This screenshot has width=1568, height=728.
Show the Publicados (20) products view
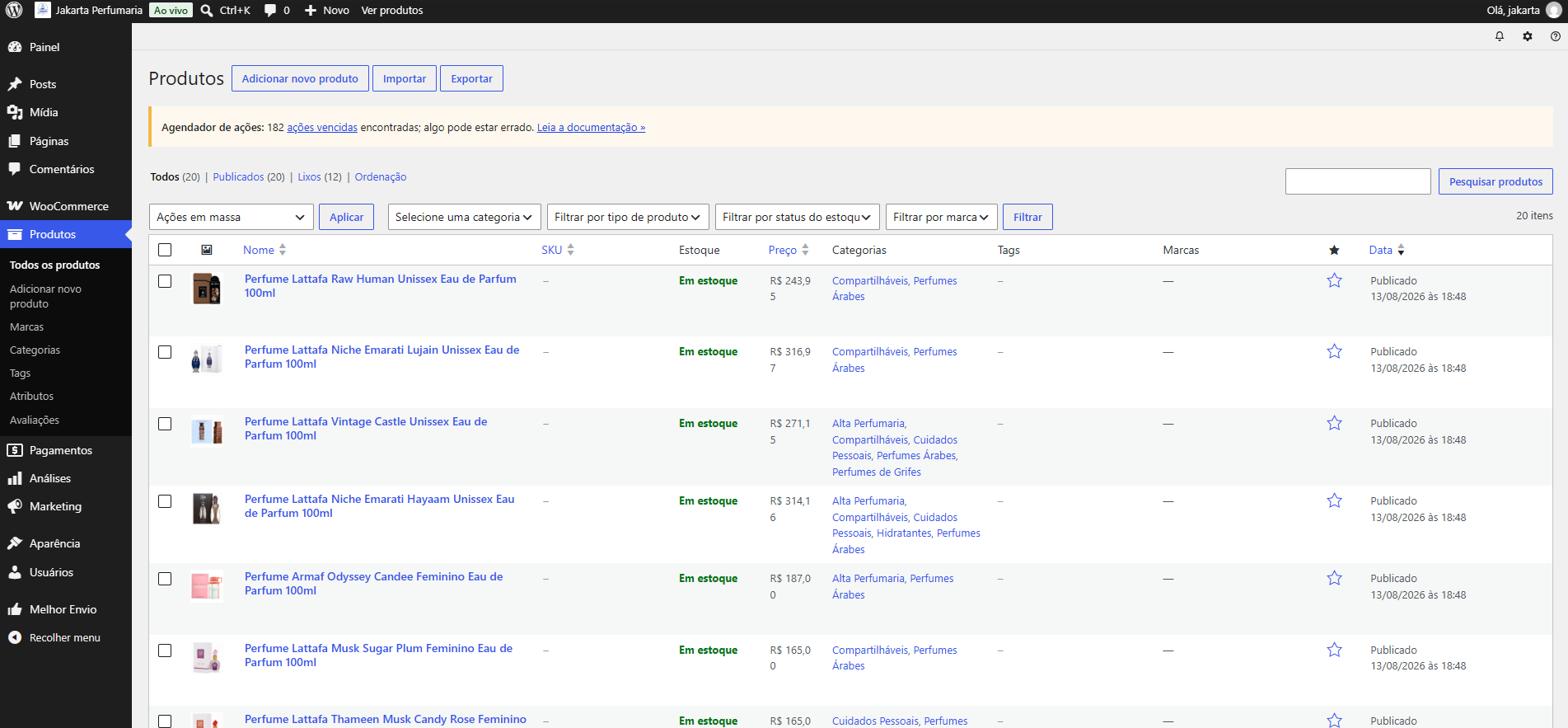tap(249, 176)
